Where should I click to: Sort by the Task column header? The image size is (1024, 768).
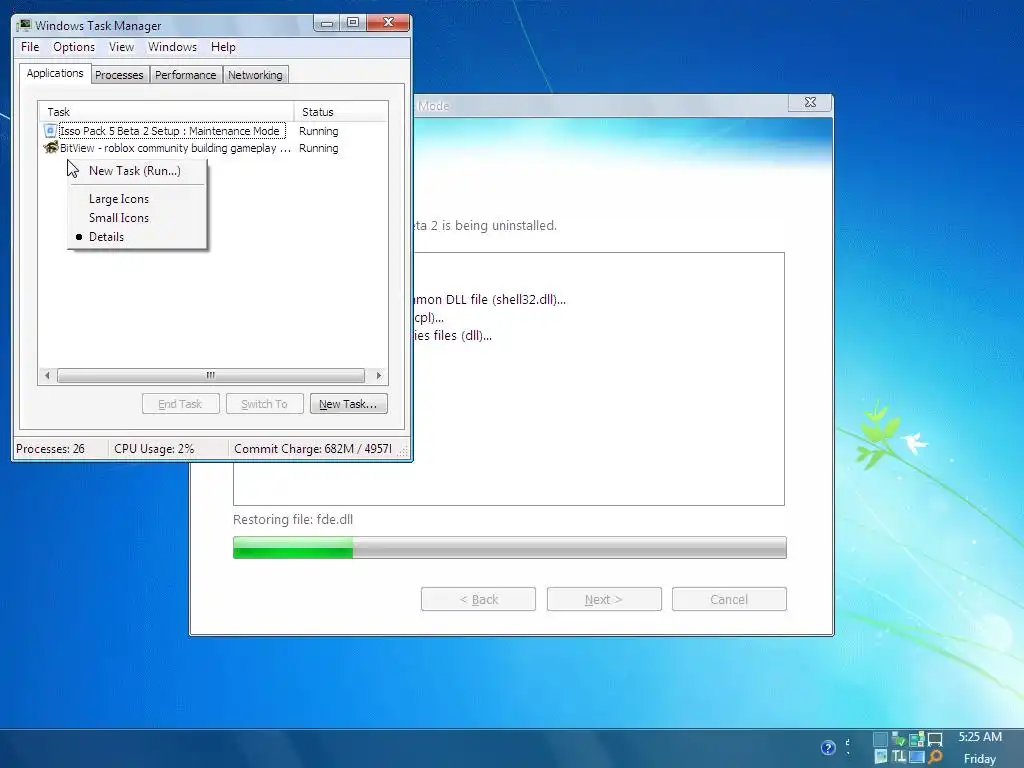(x=166, y=112)
